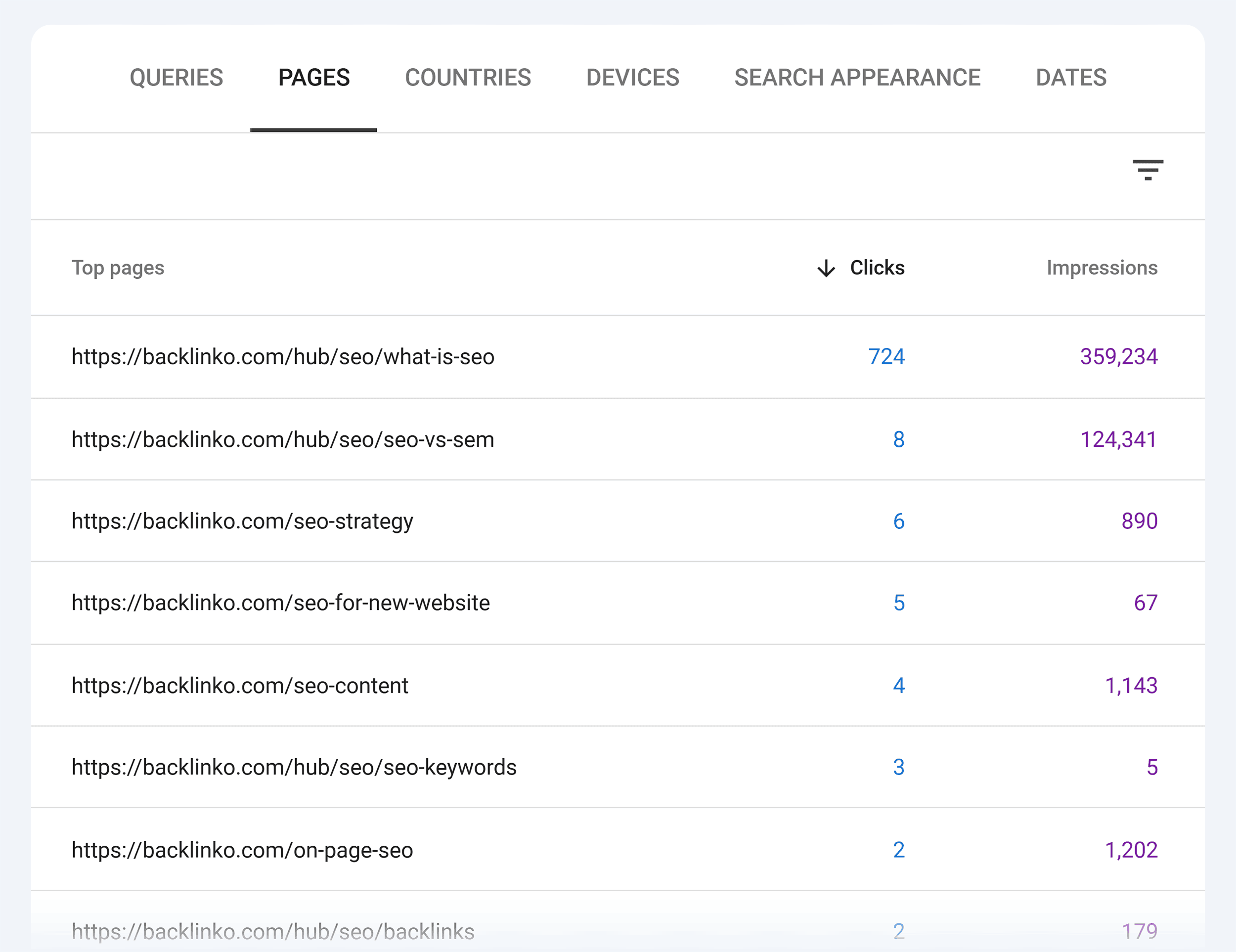Click the 124,341 impressions value

click(1118, 439)
